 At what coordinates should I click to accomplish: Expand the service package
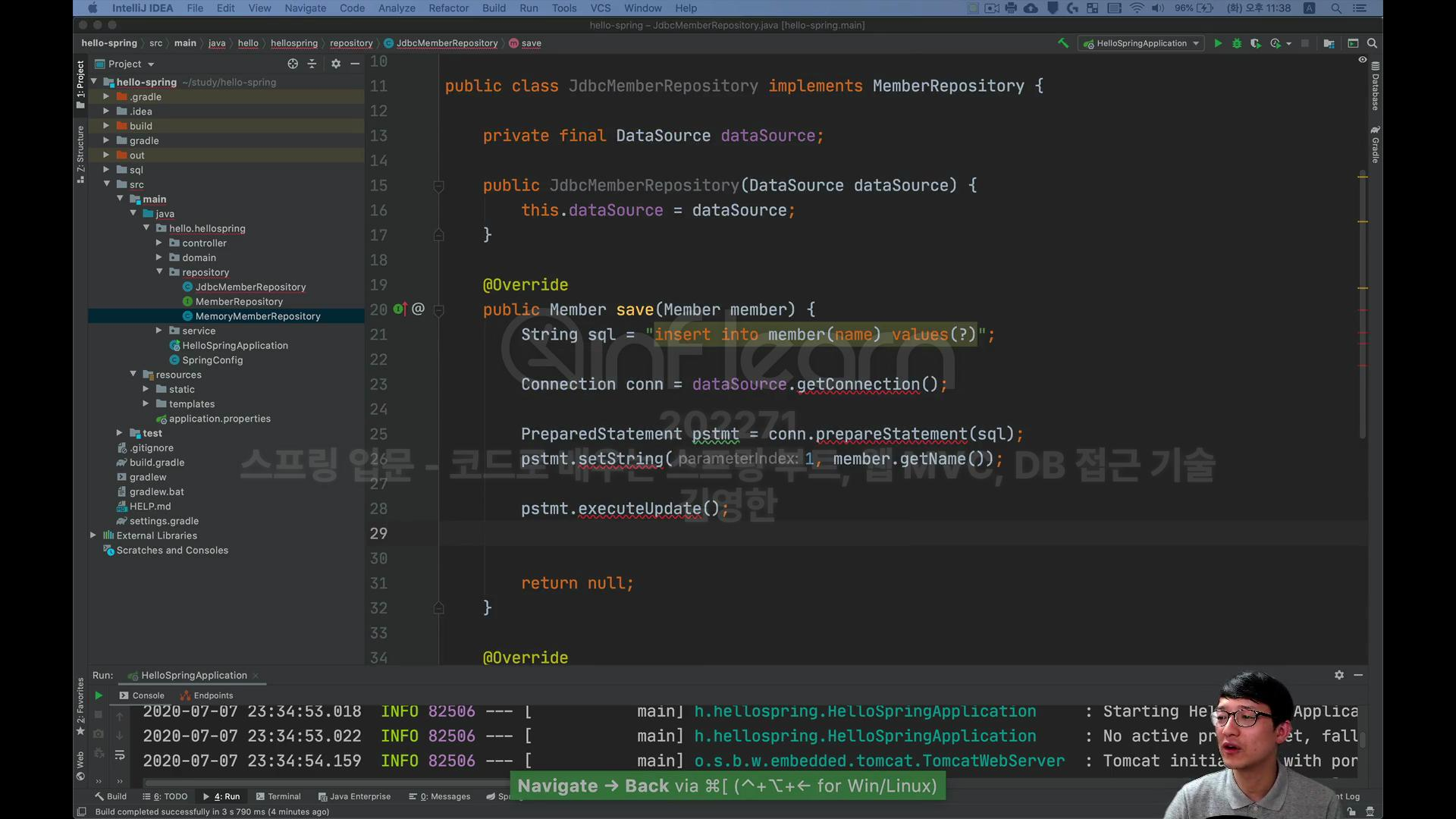pyautogui.click(x=158, y=331)
